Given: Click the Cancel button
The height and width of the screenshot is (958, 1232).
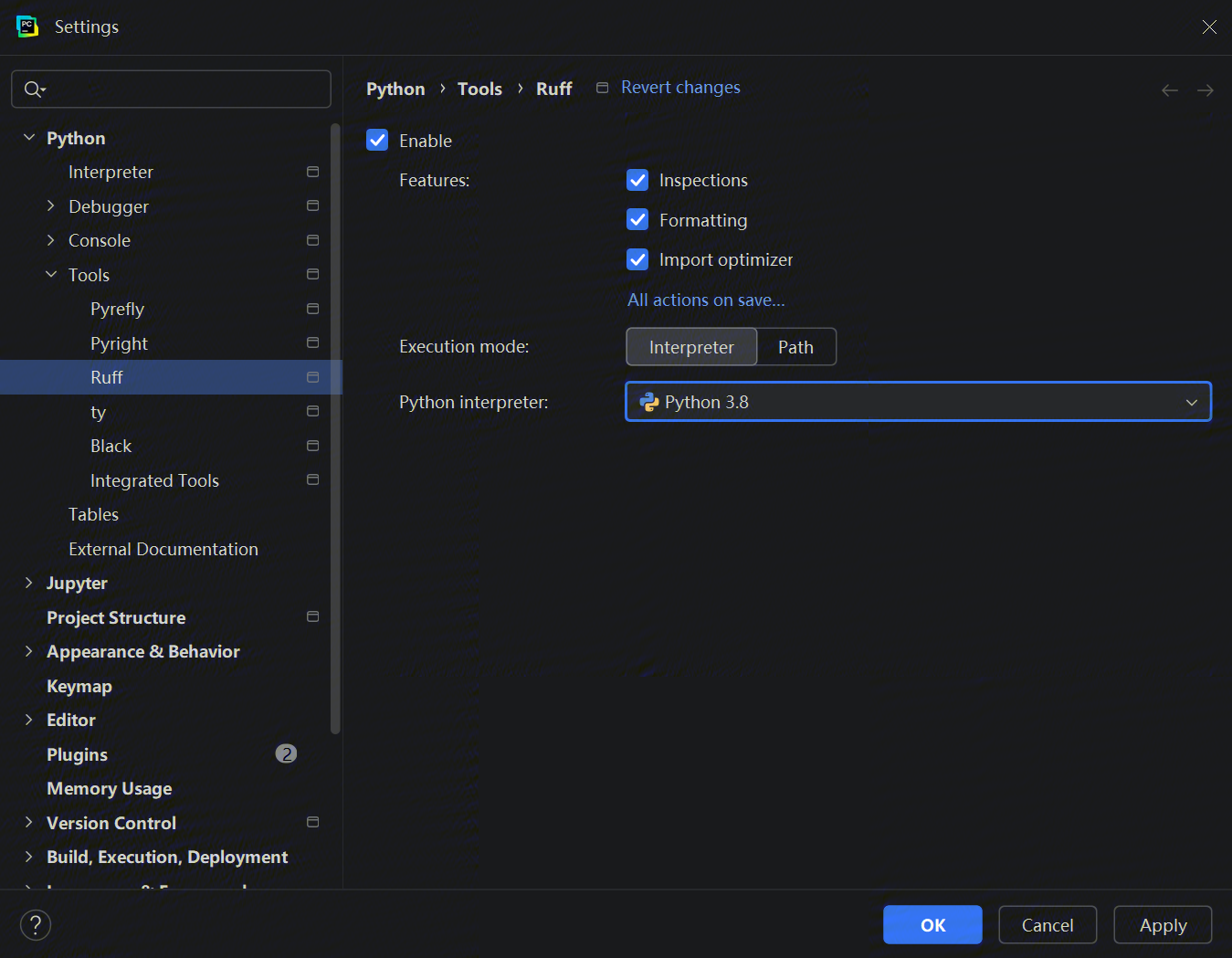Looking at the screenshot, I should (x=1048, y=925).
